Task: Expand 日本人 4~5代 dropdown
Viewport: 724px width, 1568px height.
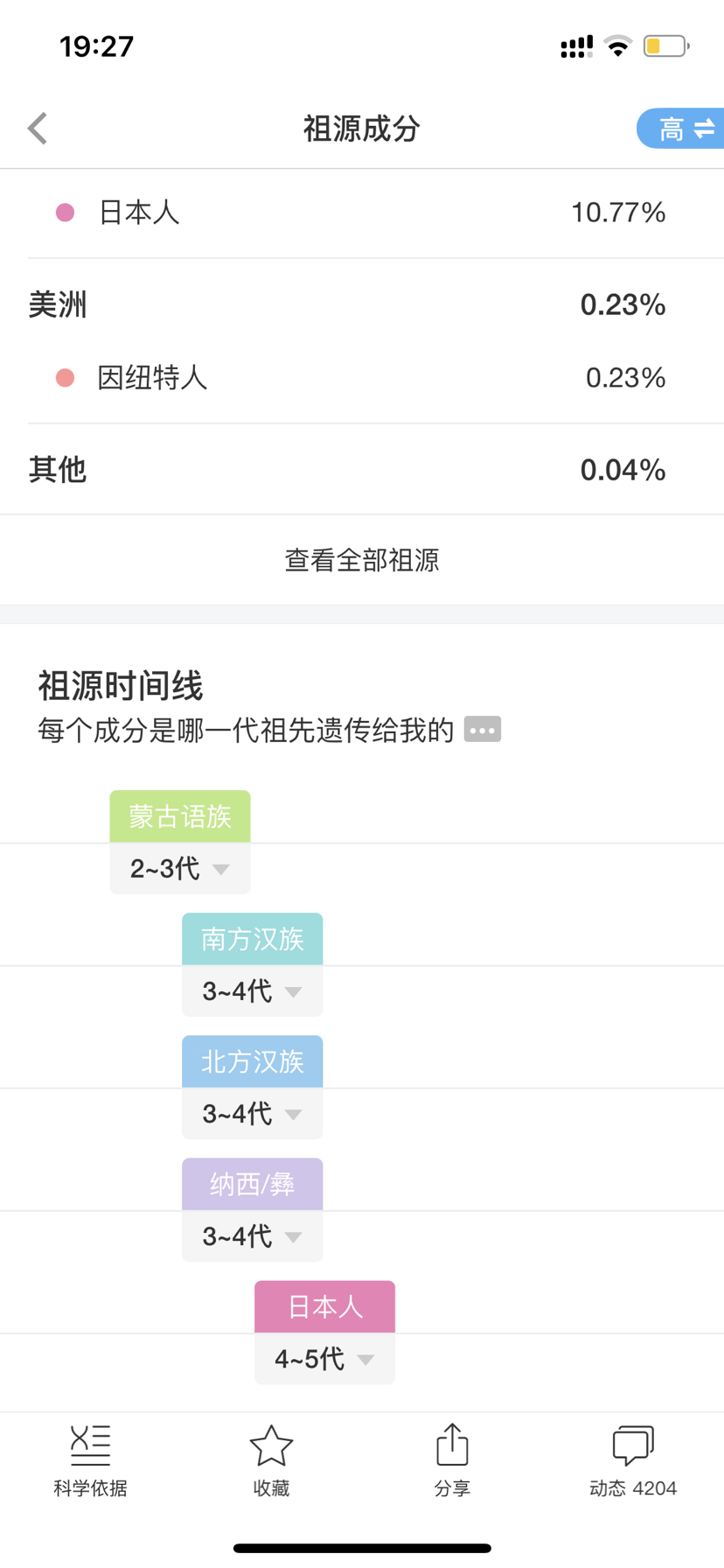Action: click(324, 1359)
